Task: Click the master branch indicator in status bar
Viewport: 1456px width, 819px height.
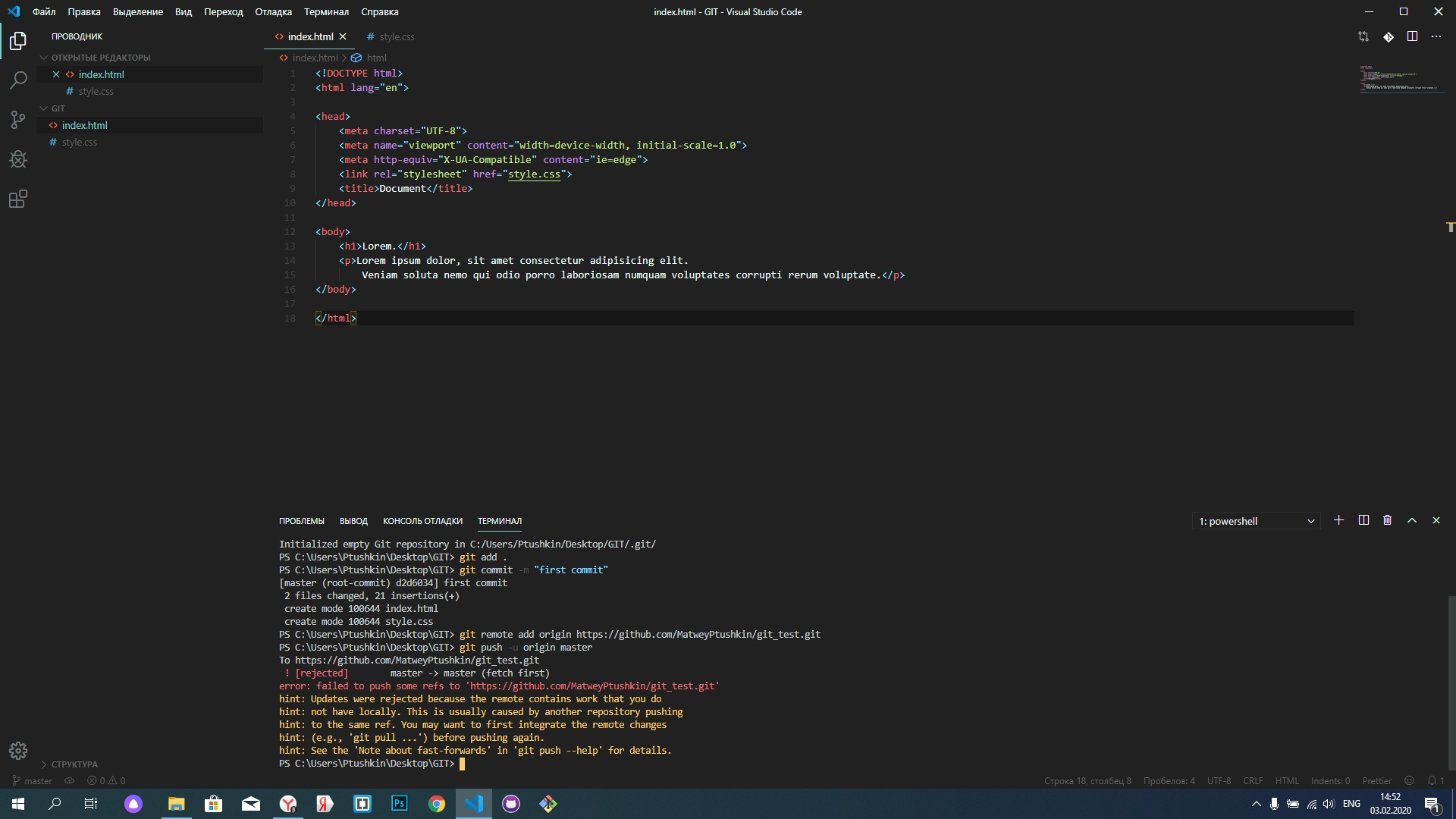Action: click(x=33, y=780)
